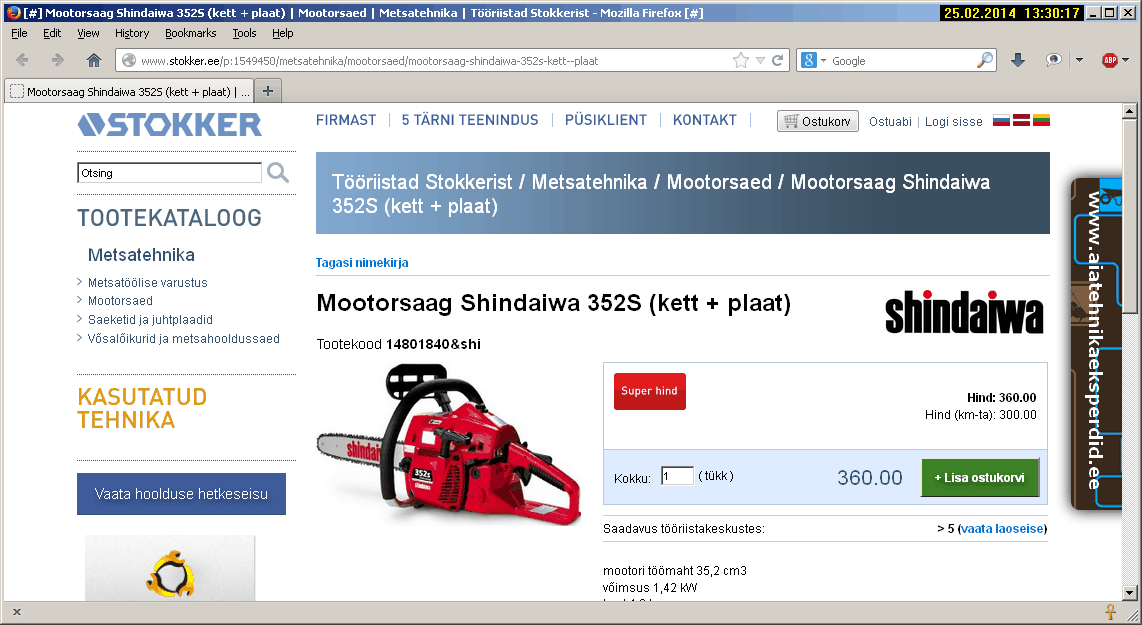The width and height of the screenshot is (1142, 625).
Task: Reload the page with the refresh icon
Action: (x=778, y=60)
